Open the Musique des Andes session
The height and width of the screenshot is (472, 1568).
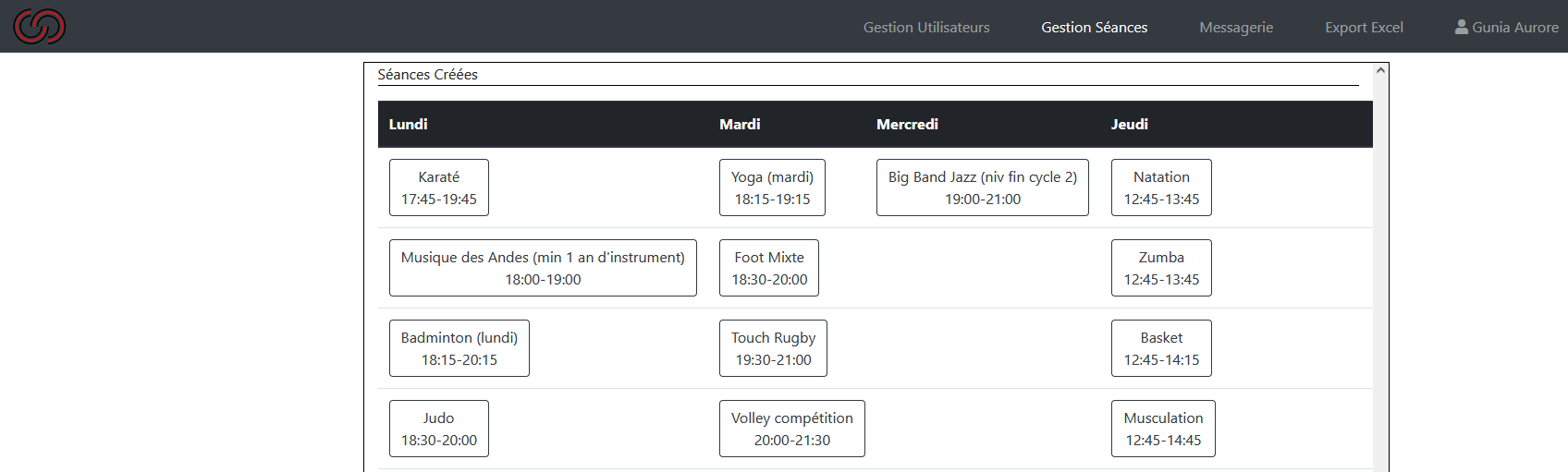(543, 268)
